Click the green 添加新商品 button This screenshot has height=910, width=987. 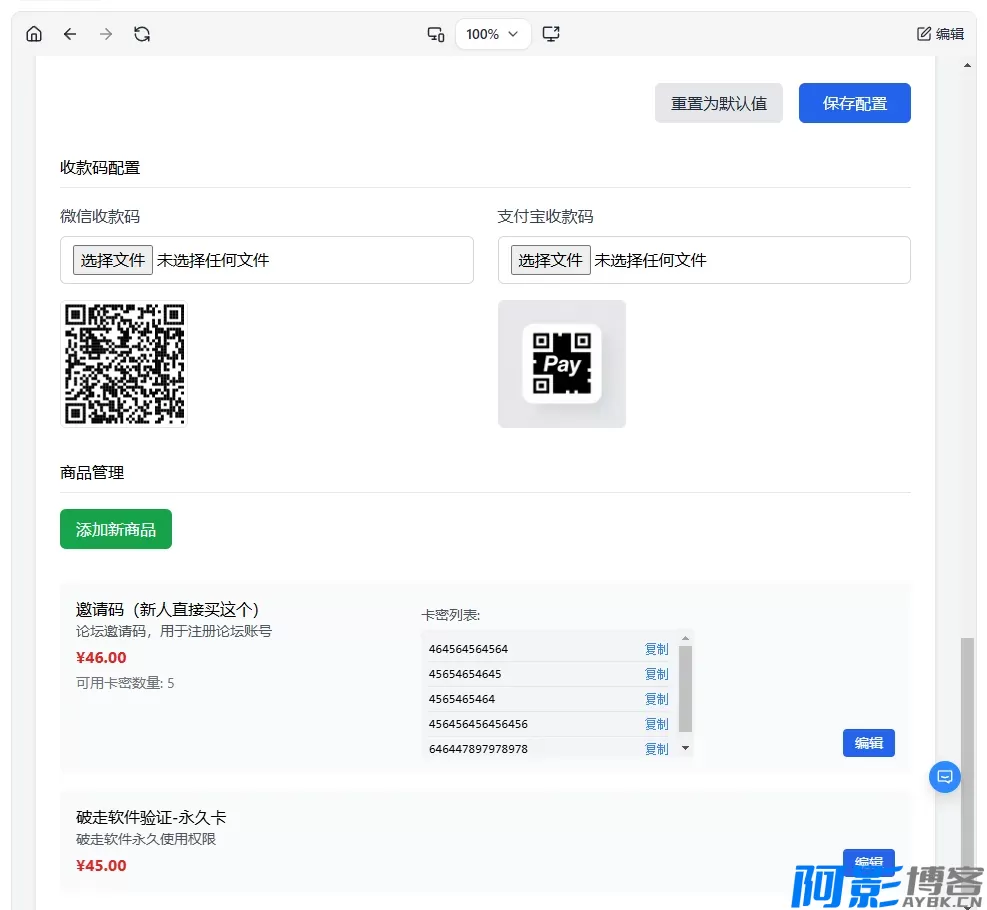[116, 529]
